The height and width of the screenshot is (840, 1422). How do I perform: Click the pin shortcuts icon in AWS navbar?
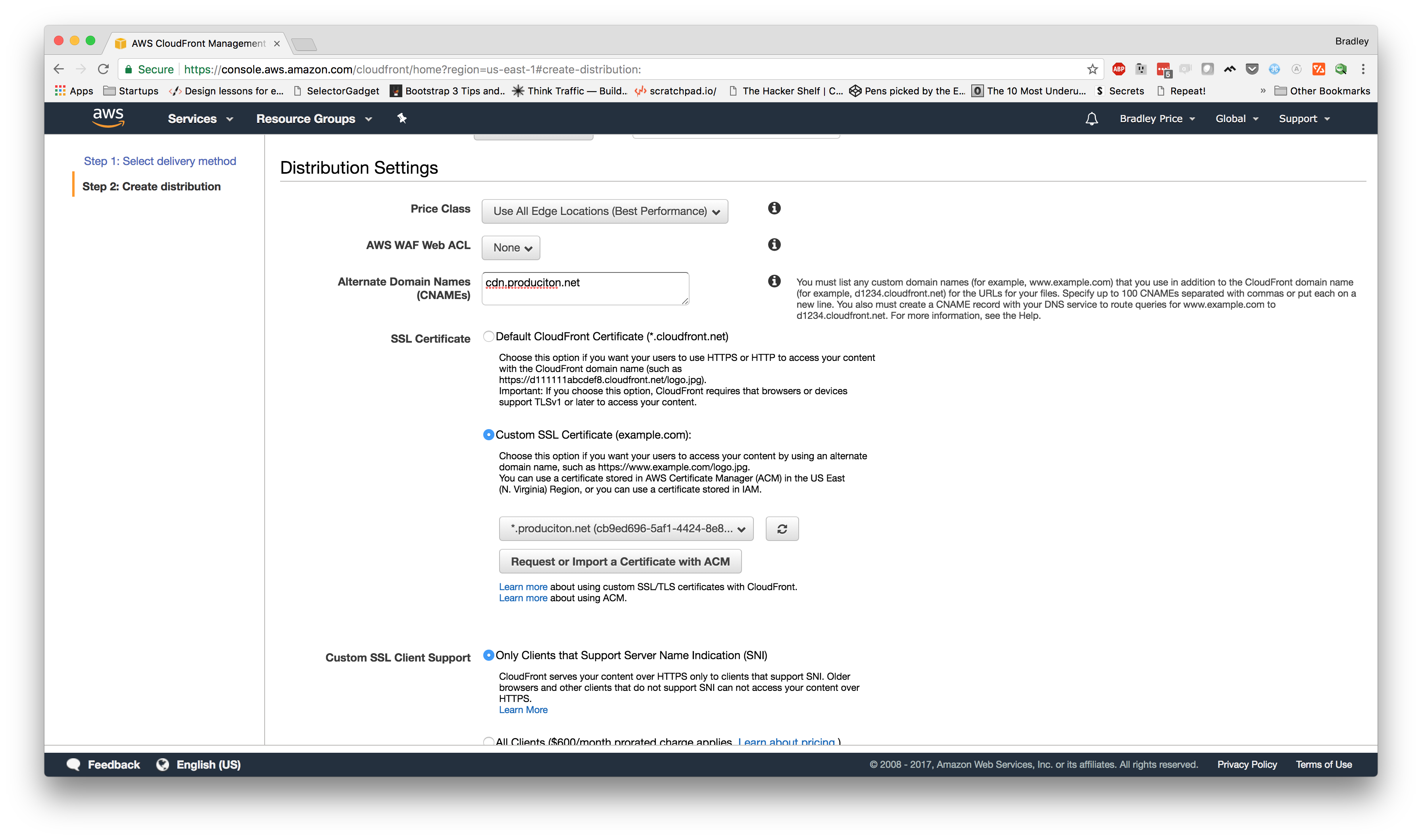(402, 118)
